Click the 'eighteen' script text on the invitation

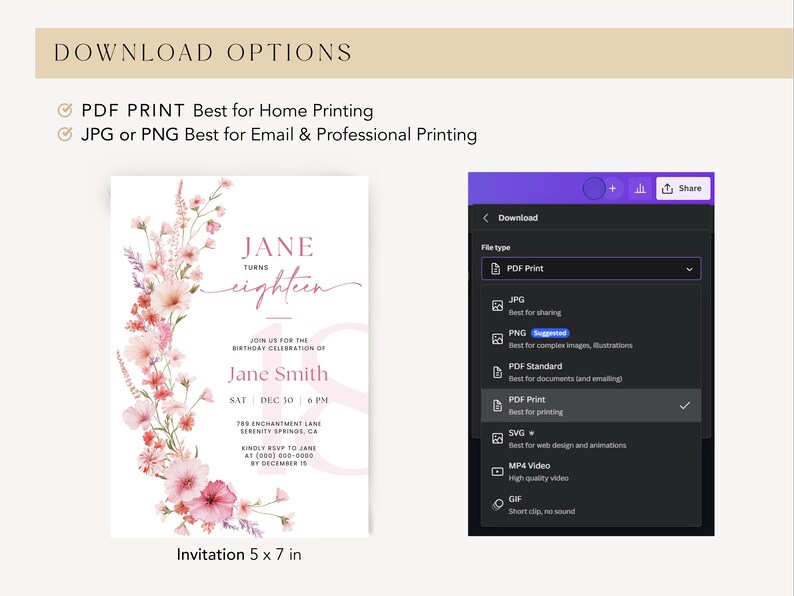(x=282, y=288)
